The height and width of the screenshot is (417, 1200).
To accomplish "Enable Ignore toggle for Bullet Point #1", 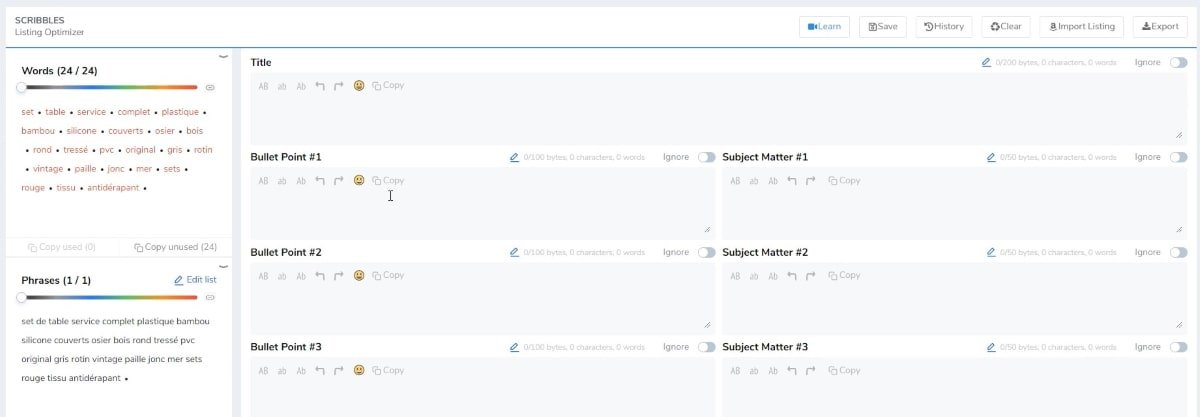I will tap(707, 157).
